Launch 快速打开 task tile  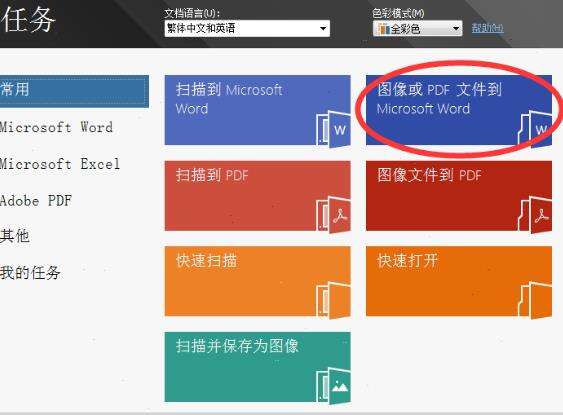click(x=459, y=281)
